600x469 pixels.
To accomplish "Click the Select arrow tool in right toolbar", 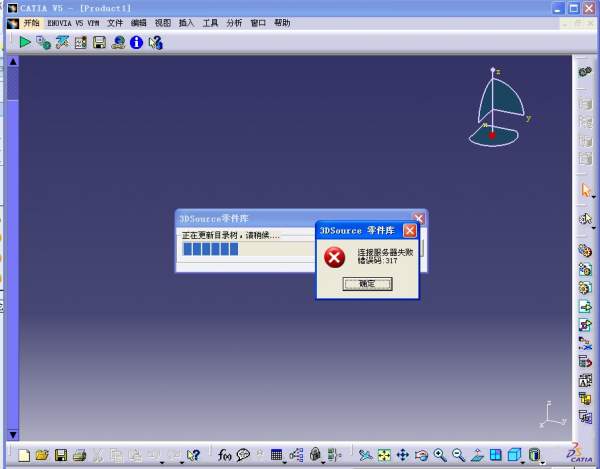I will pos(585,190).
